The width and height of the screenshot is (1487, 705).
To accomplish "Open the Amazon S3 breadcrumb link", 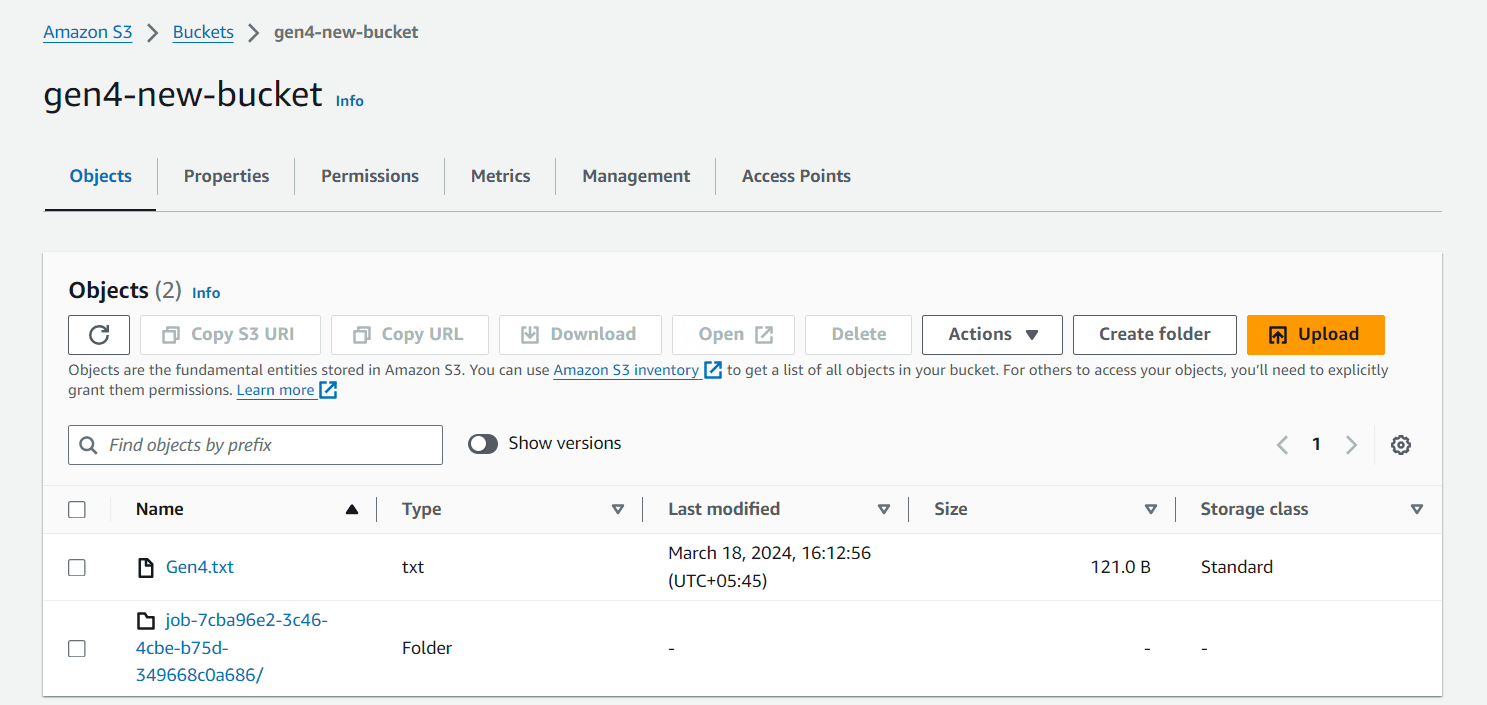I will (x=88, y=32).
